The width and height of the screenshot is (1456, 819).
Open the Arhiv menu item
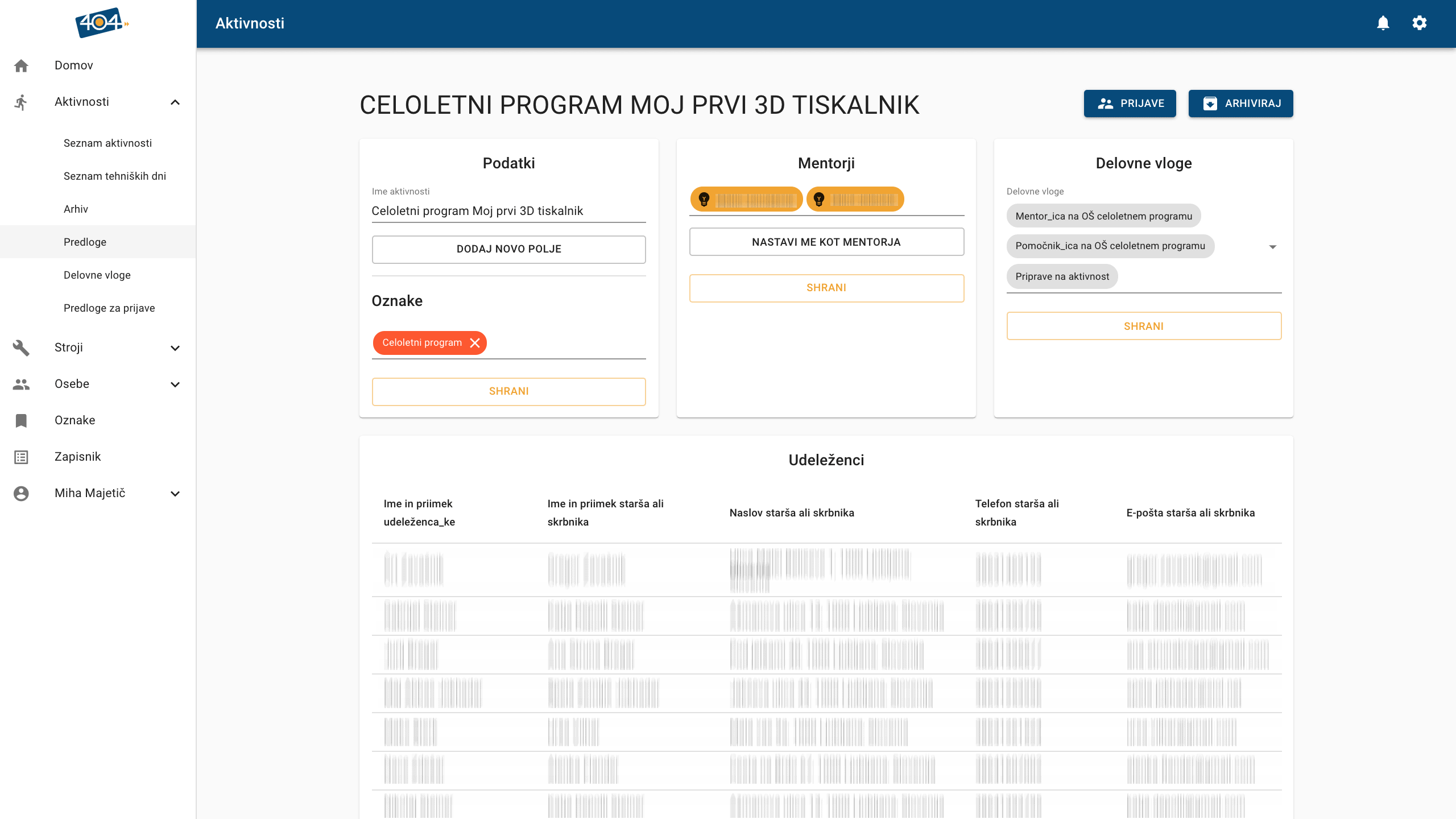[76, 209]
